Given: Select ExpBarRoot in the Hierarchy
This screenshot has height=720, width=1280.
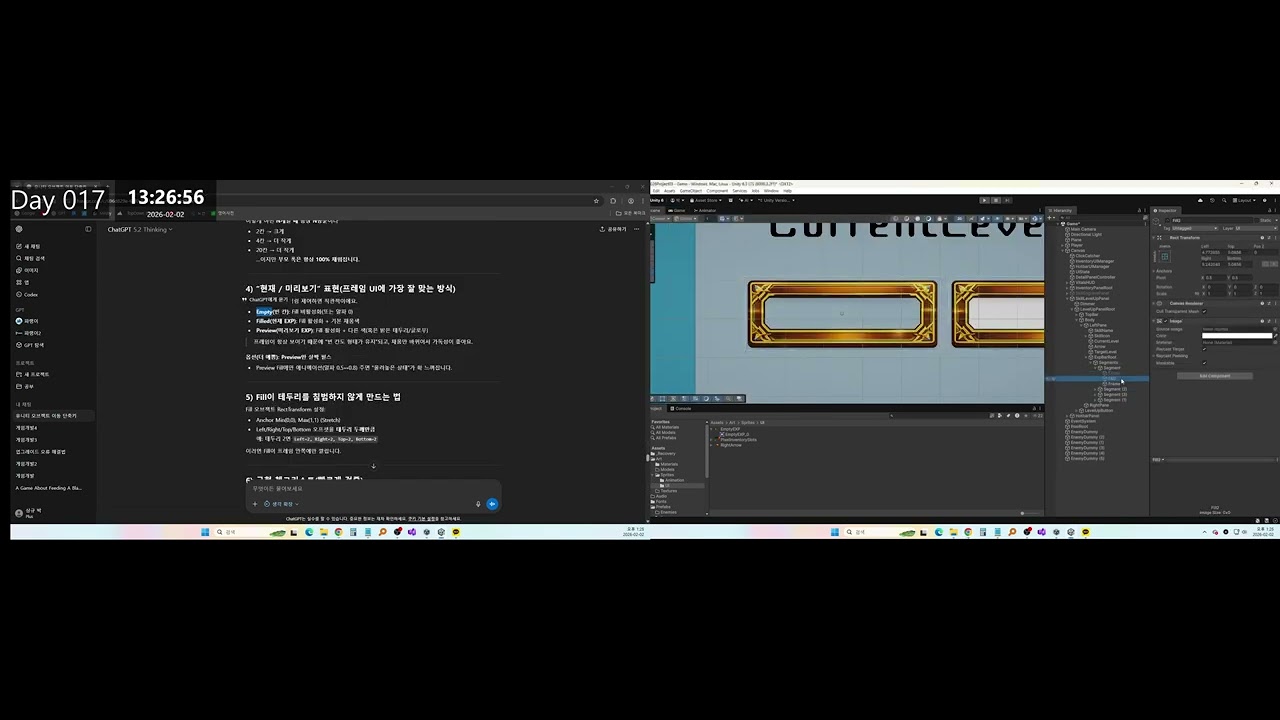Looking at the screenshot, I should point(1103,357).
